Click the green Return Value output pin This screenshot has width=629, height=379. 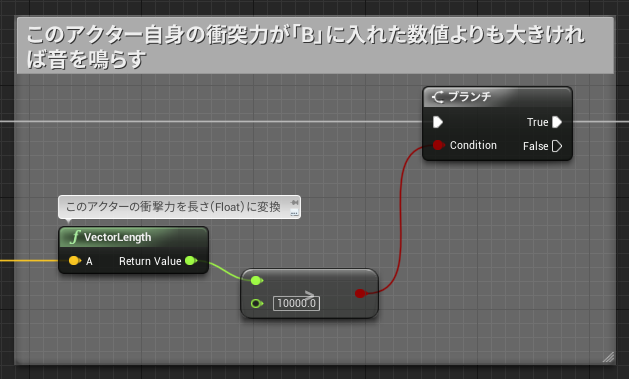[191, 261]
